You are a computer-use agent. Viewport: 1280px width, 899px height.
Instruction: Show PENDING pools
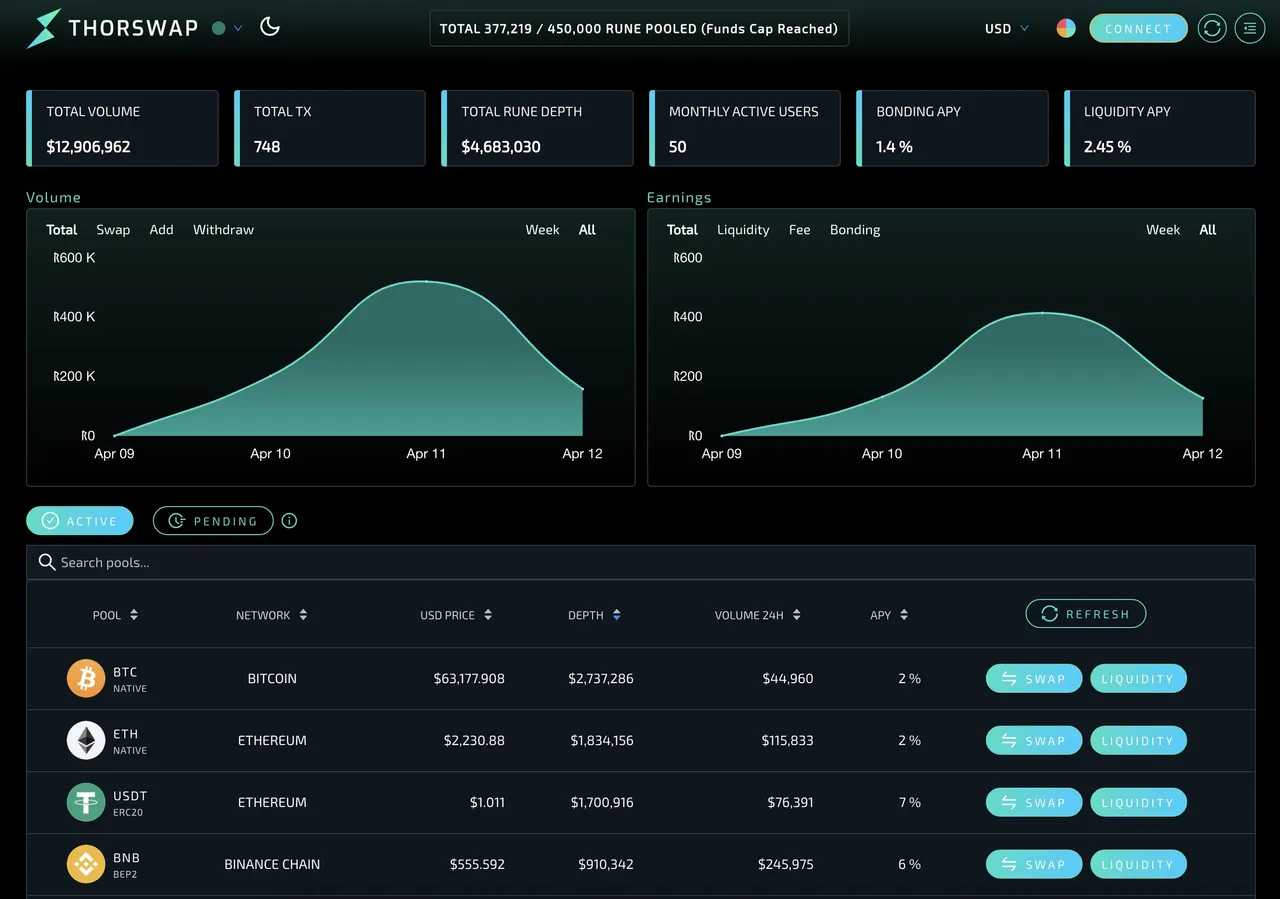[213, 521]
